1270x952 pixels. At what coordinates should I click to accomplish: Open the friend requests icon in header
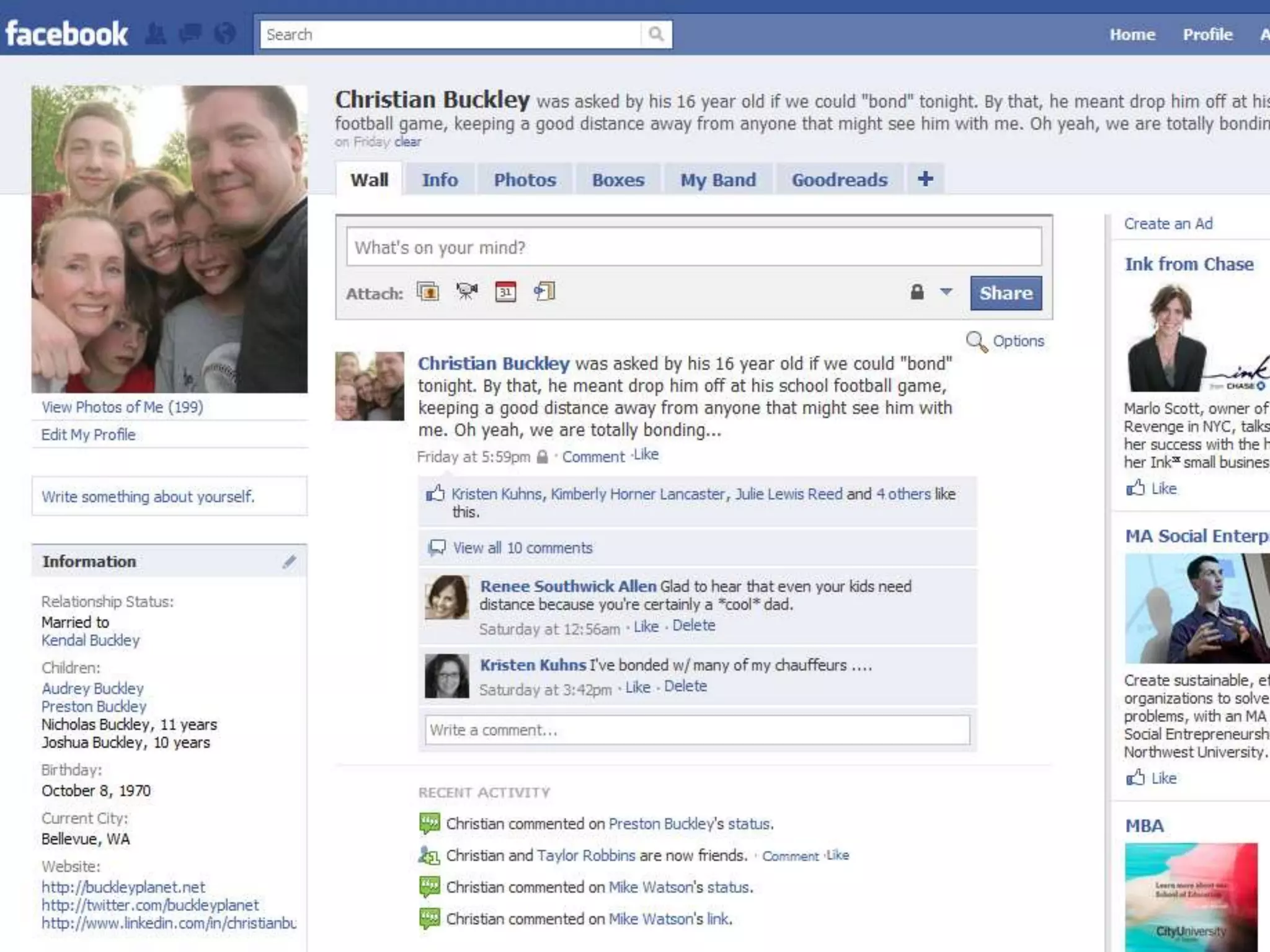(156, 34)
